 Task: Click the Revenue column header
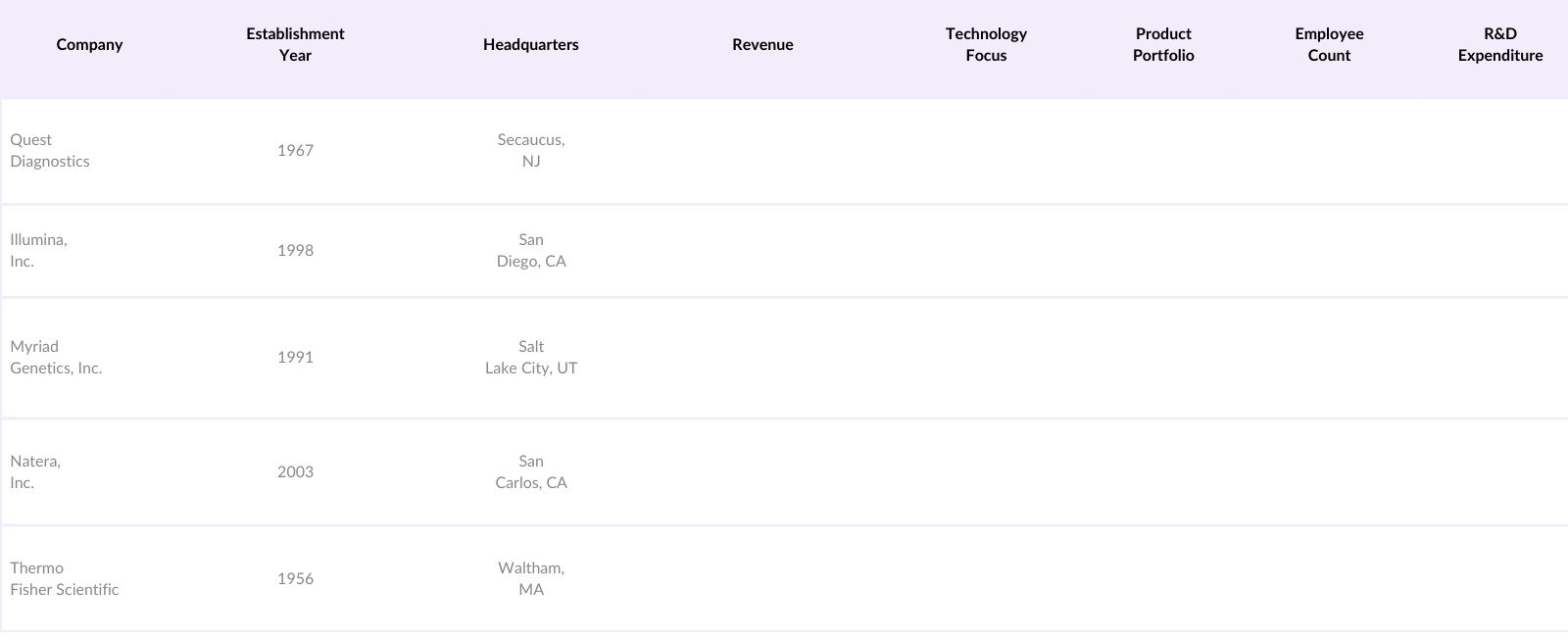[x=762, y=45]
